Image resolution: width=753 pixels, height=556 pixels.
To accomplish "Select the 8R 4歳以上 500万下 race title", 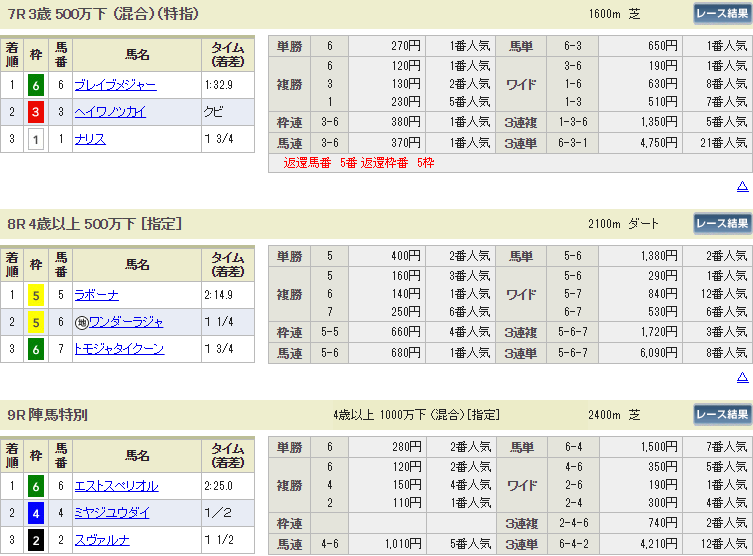I will tap(95, 224).
